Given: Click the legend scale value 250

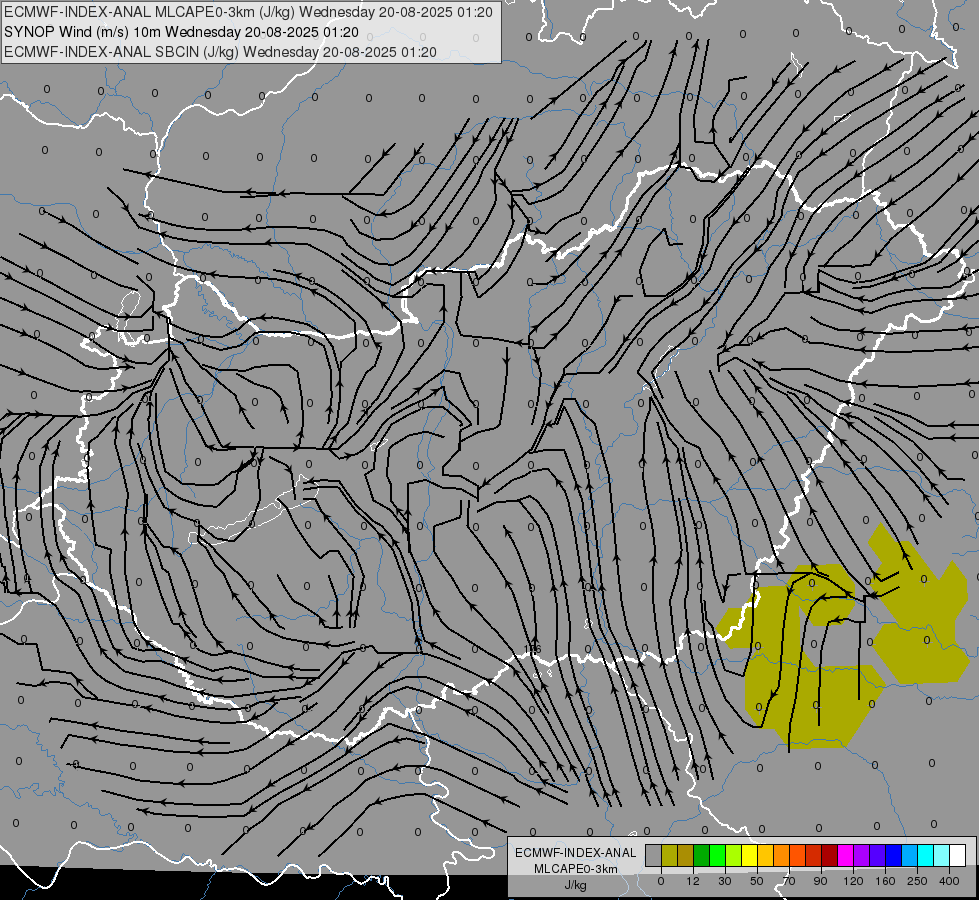Looking at the screenshot, I should [917, 881].
